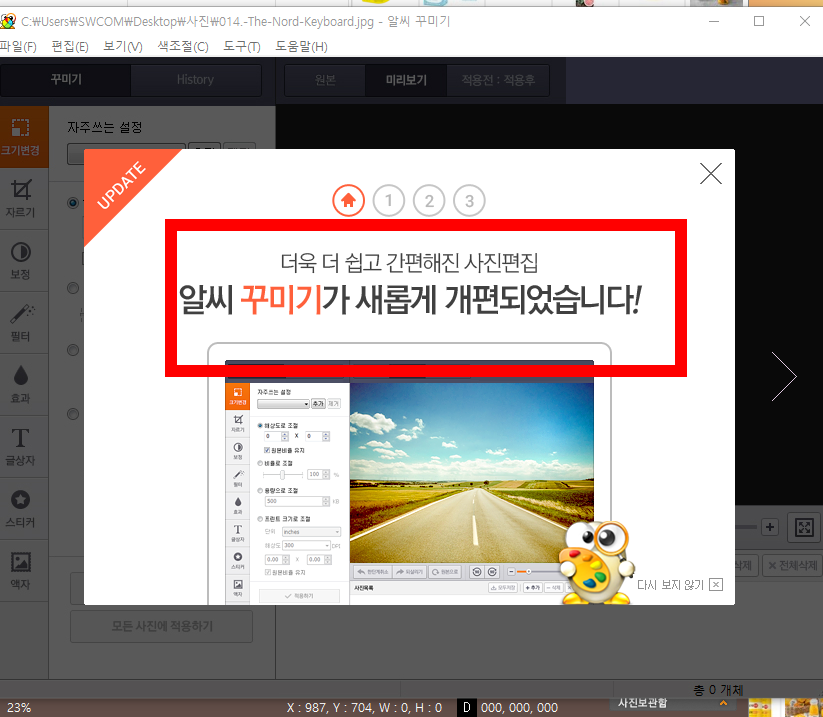The image size is (823, 717).
Task: Open the 액자 frame tool
Action: tap(21, 571)
